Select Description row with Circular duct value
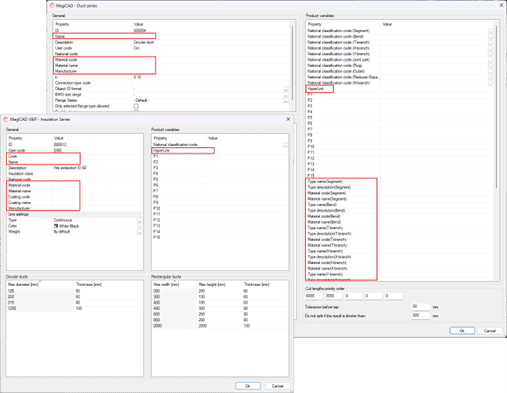This screenshot has height=393, width=507. (x=172, y=42)
